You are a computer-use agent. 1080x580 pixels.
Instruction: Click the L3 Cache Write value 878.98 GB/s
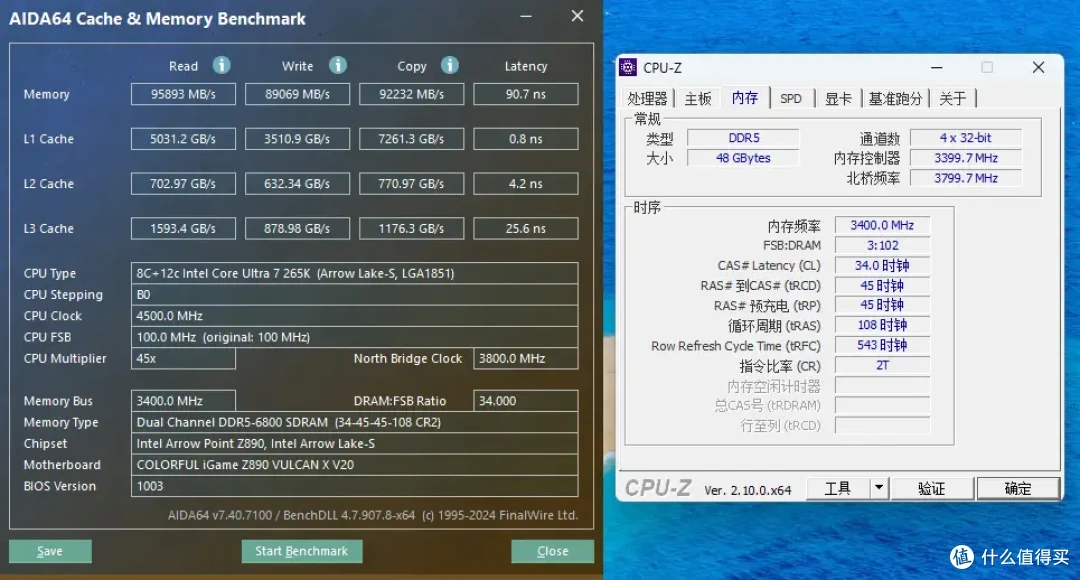pyautogui.click(x=298, y=229)
